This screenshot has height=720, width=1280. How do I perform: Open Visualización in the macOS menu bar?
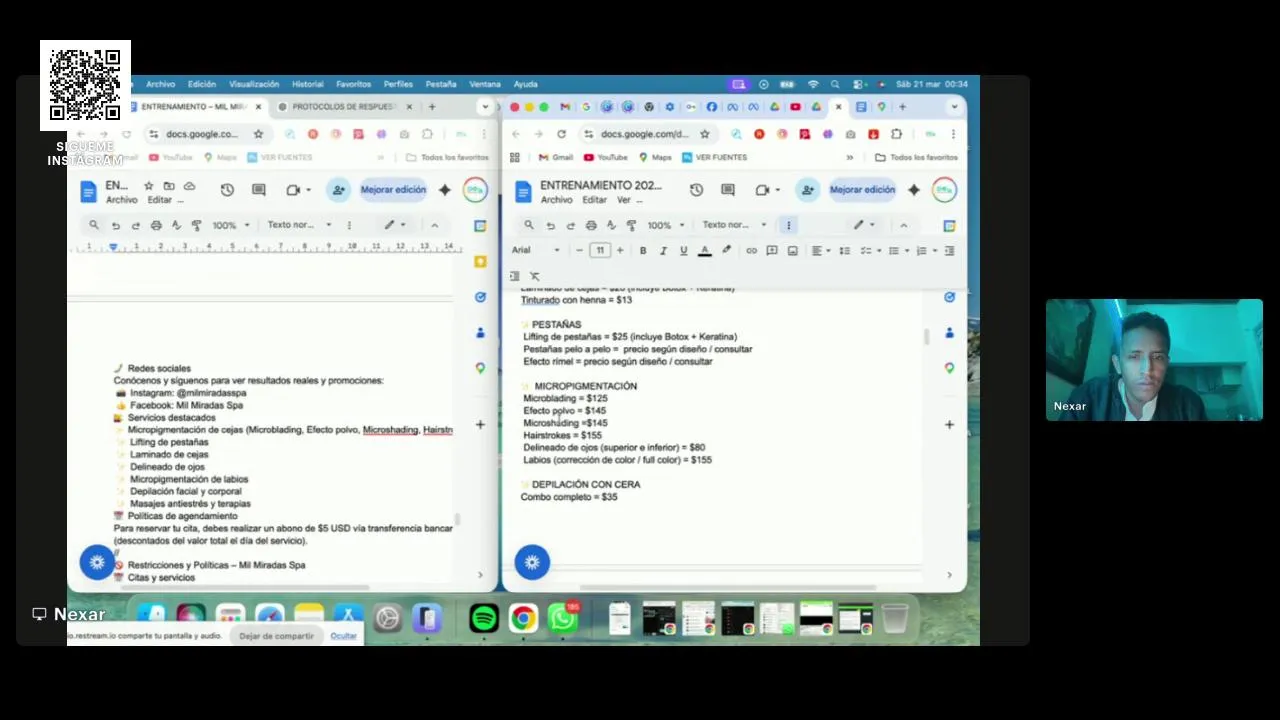(x=254, y=84)
